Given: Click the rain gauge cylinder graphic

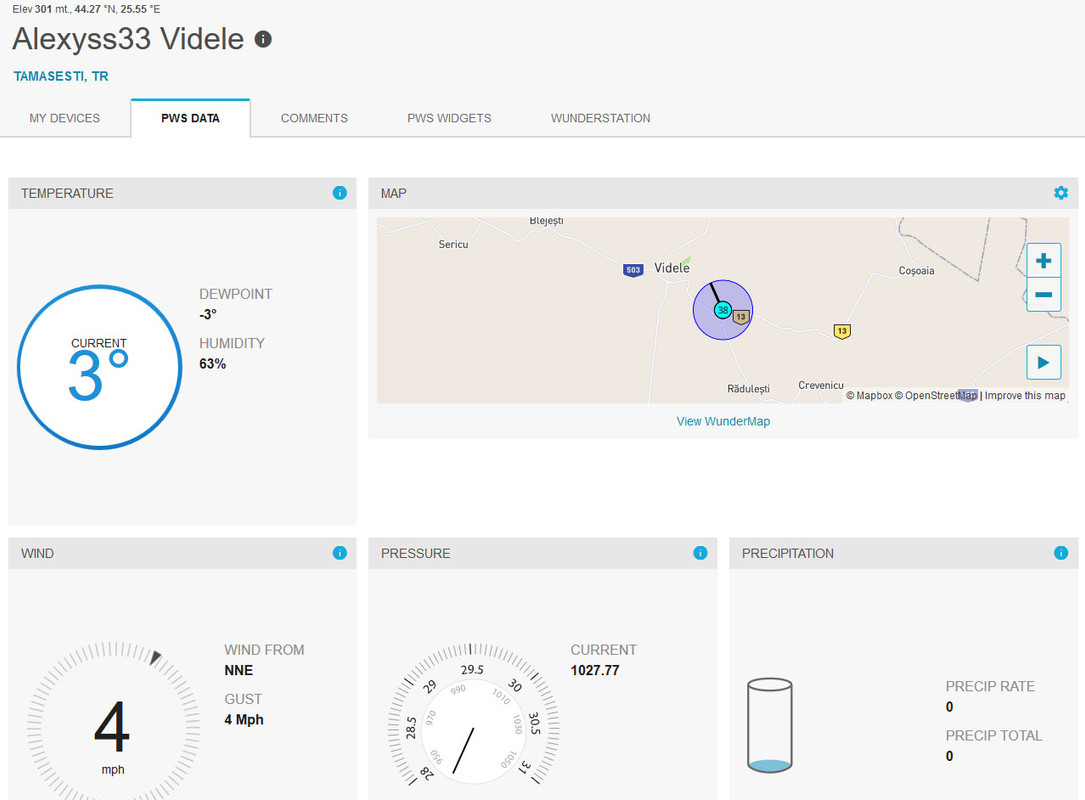Looking at the screenshot, I should [769, 725].
